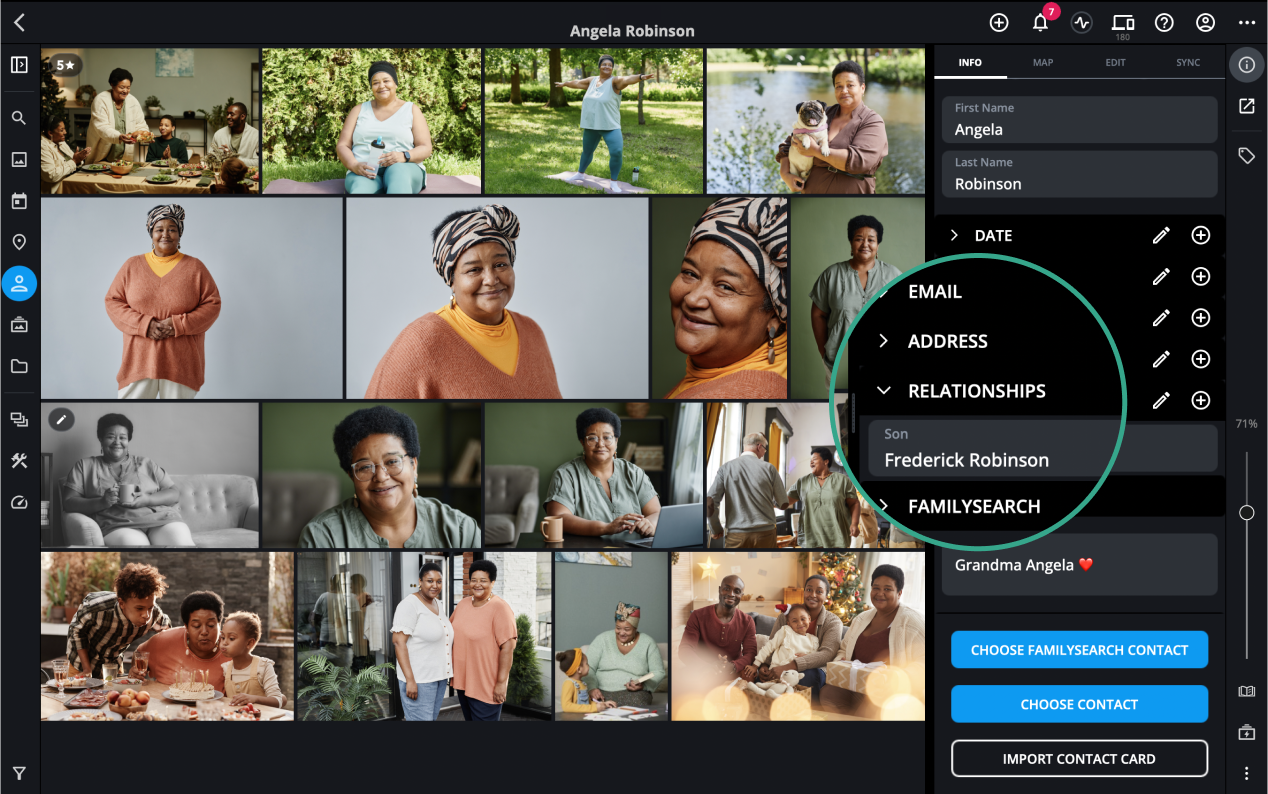Edit the DATE section with pencil icon

pos(1161,235)
